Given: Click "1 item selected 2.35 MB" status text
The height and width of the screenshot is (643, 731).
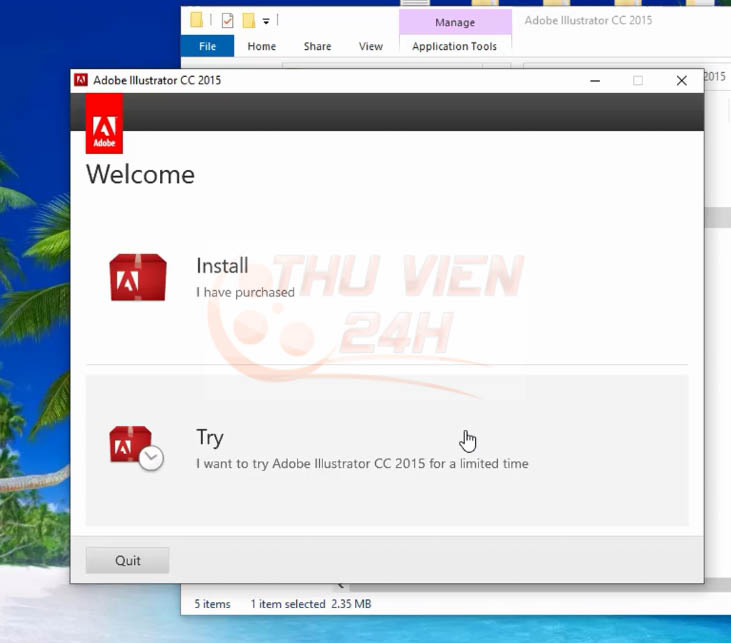Looking at the screenshot, I should (311, 604).
